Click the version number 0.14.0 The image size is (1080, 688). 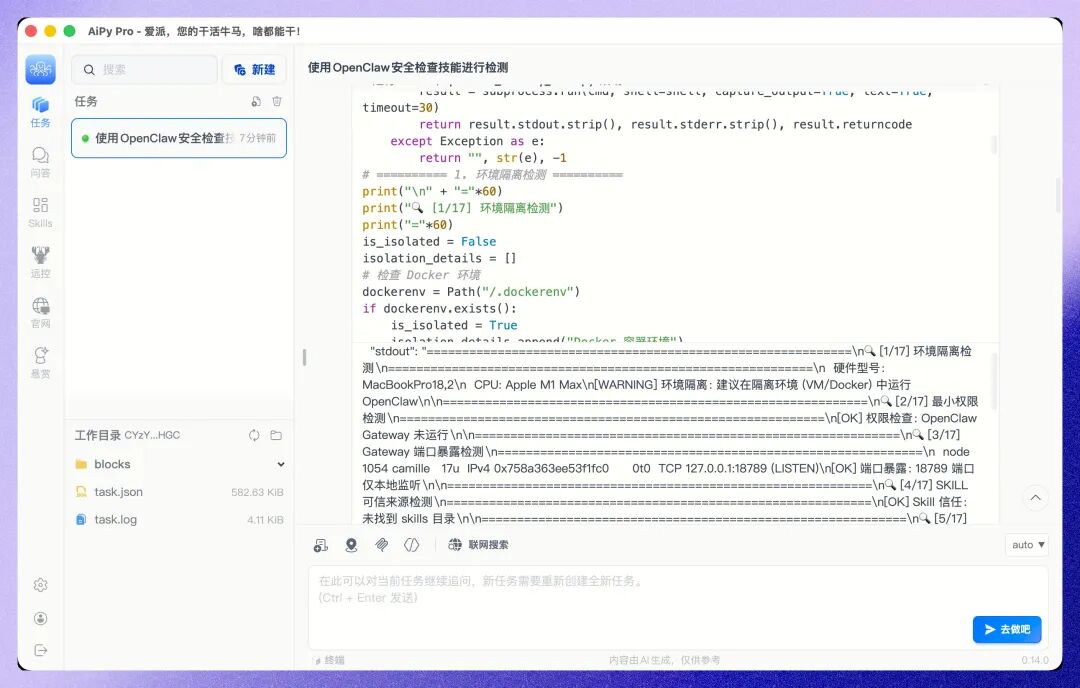point(1035,660)
